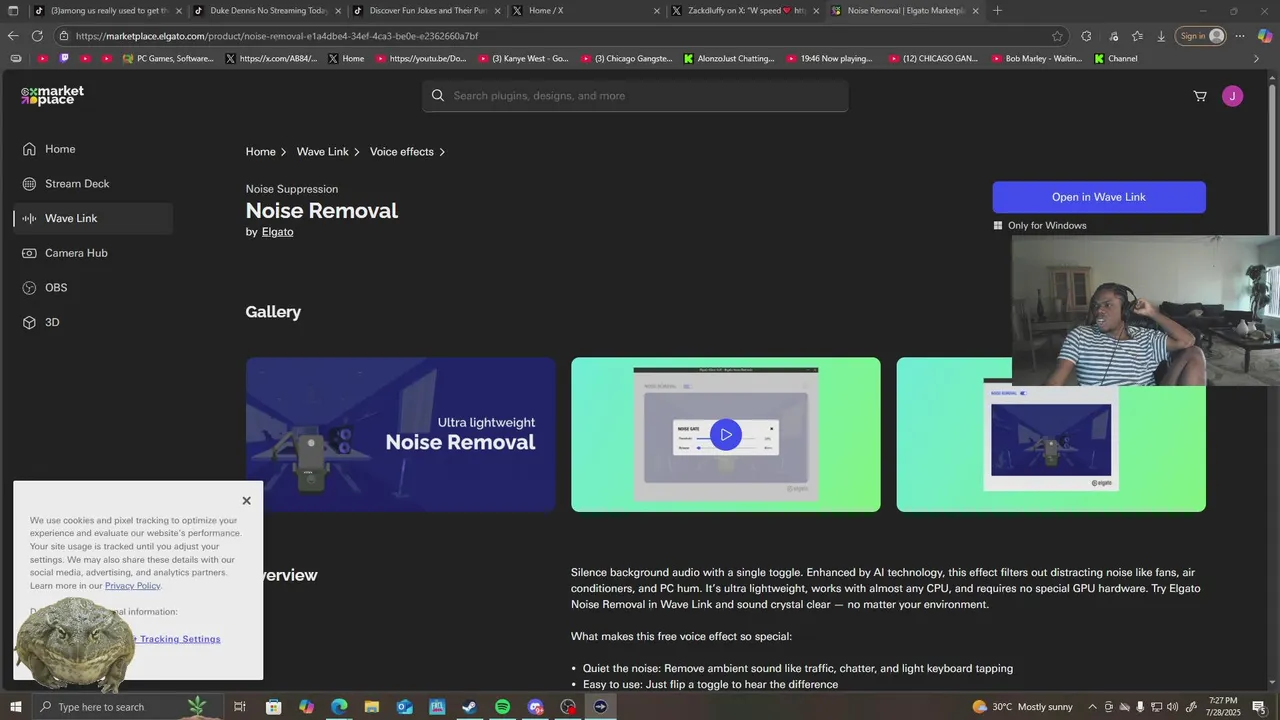
Task: Close the cookie notice popup
Action: click(x=246, y=501)
